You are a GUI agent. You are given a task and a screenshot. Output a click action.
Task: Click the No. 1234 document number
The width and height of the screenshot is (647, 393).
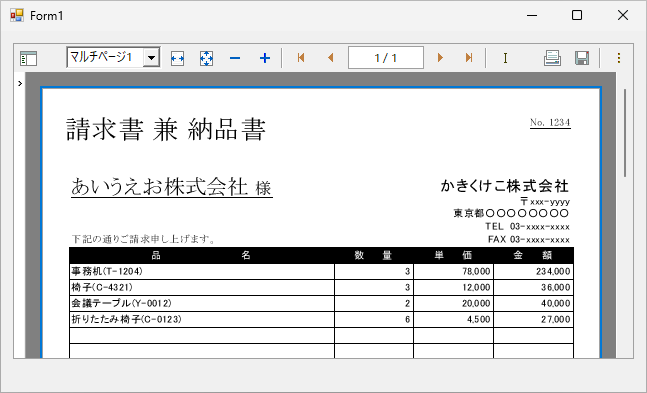[x=550, y=123]
